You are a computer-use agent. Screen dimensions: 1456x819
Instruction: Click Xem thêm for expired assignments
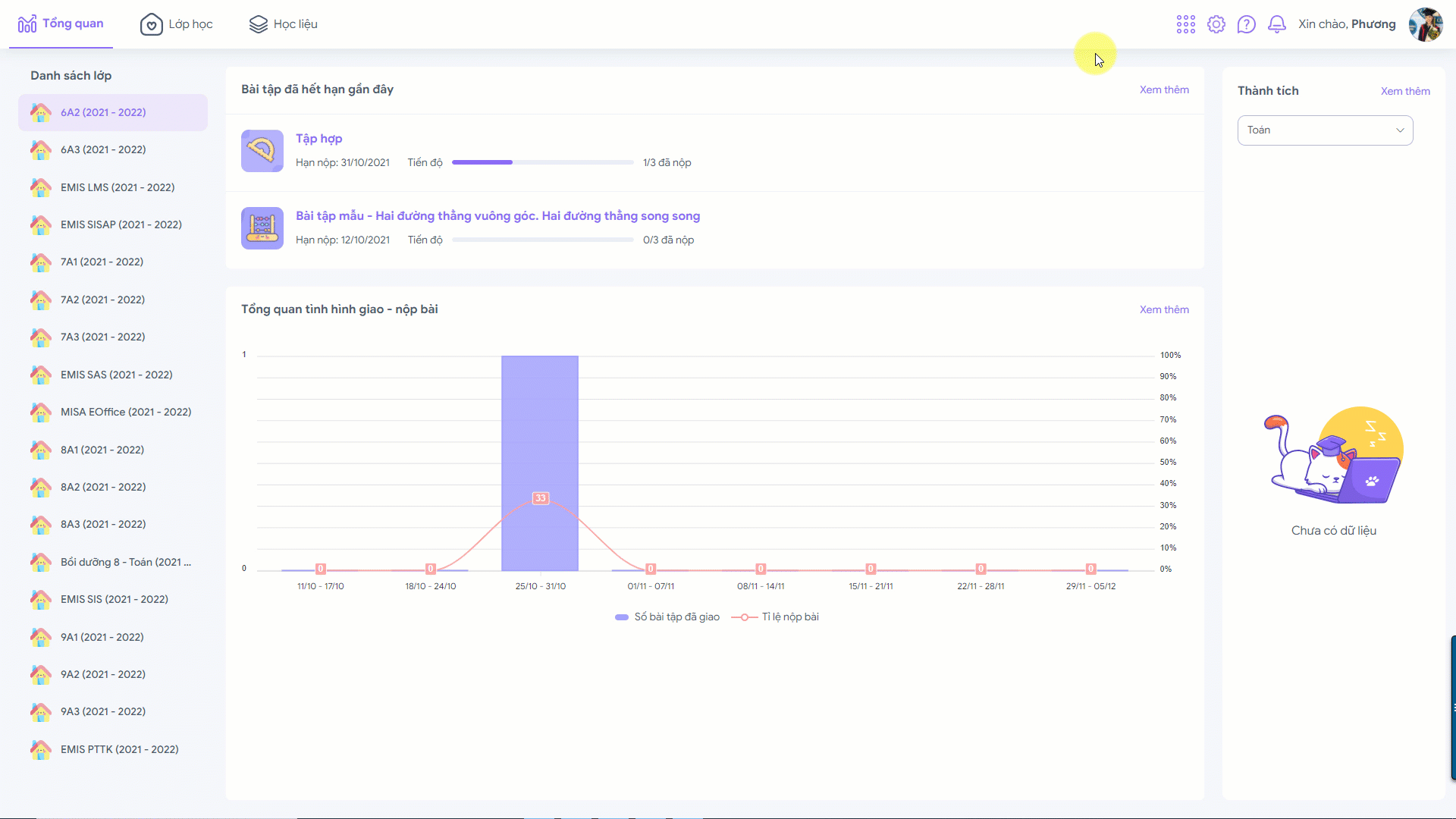coord(1163,89)
